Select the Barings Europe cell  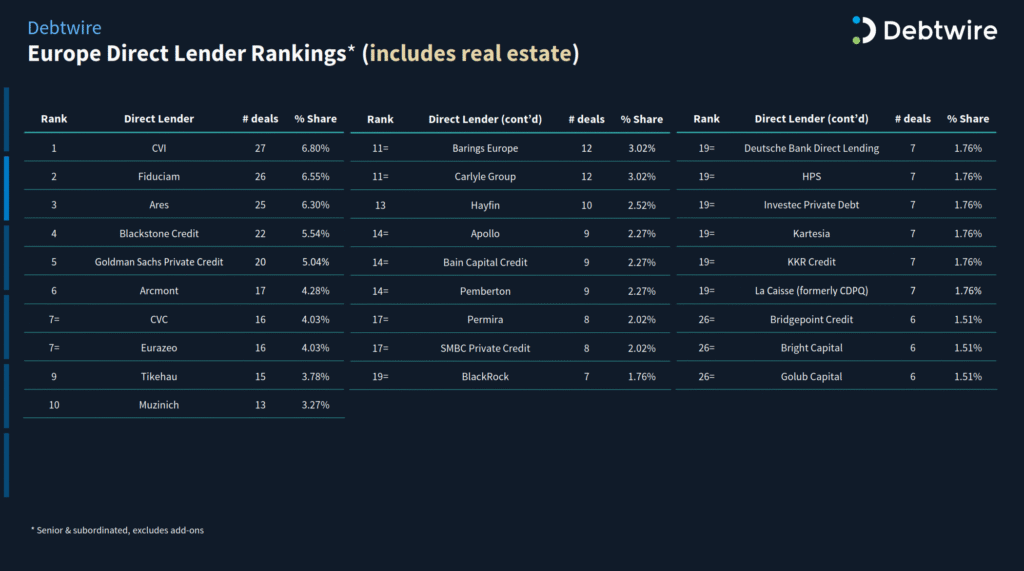coord(485,148)
